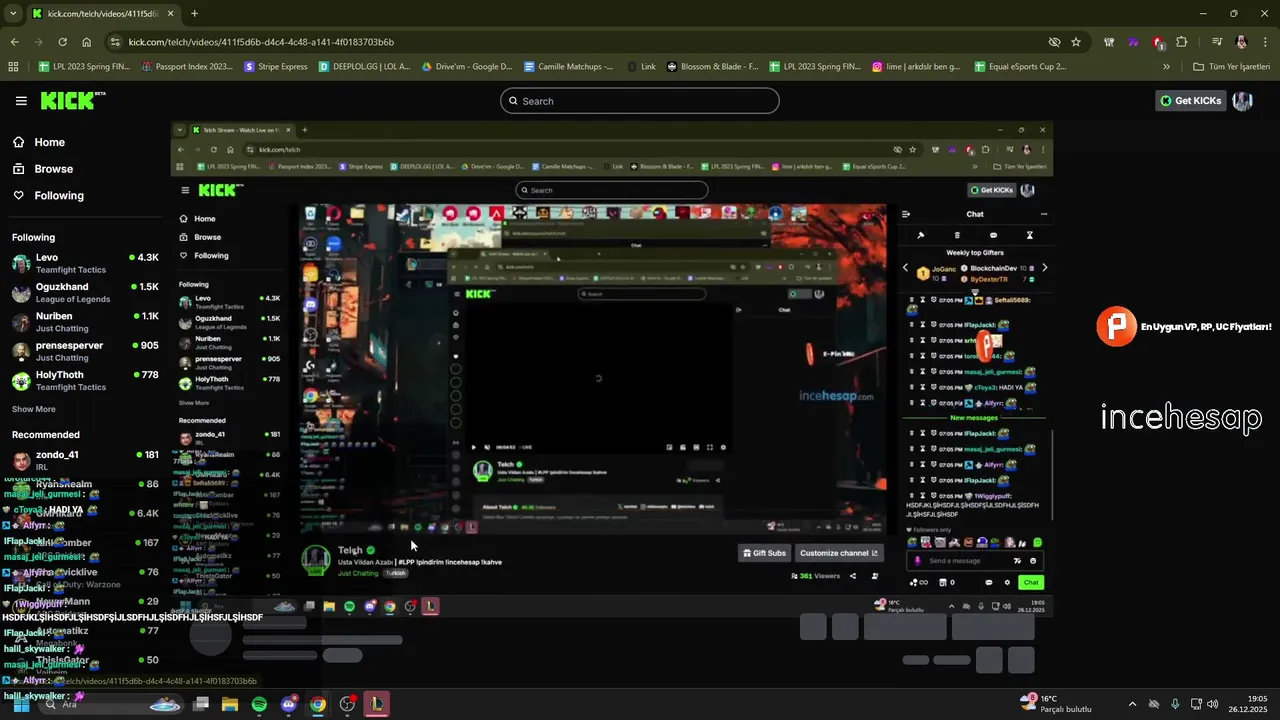1280x720 pixels.
Task: Reload the page in Chrome
Action: click(62, 42)
